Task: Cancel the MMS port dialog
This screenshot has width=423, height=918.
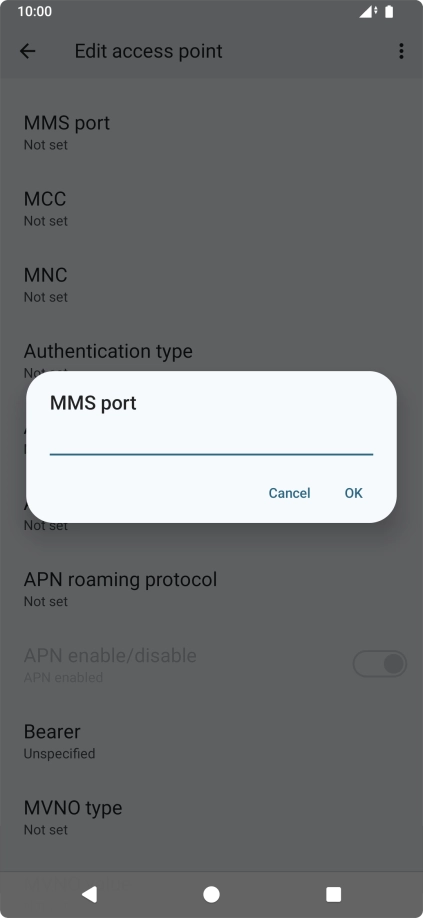Action: 289,493
